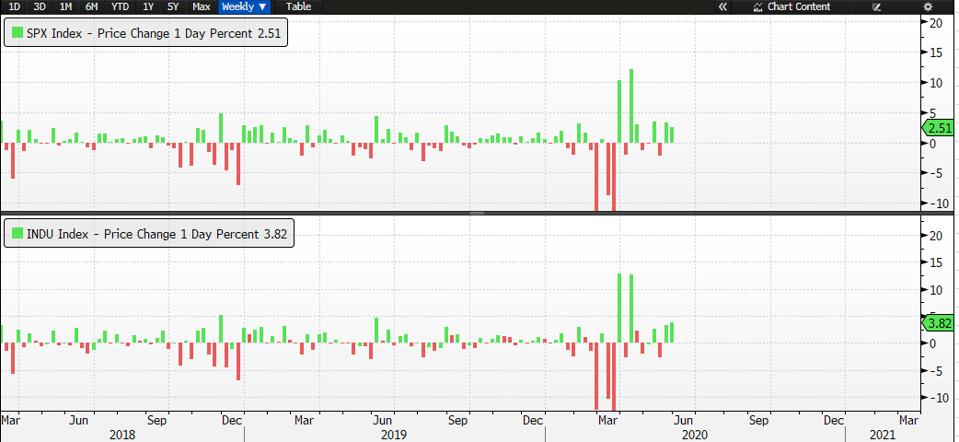This screenshot has width=959, height=442.
Task: Select the 1M time range
Action: [66, 7]
